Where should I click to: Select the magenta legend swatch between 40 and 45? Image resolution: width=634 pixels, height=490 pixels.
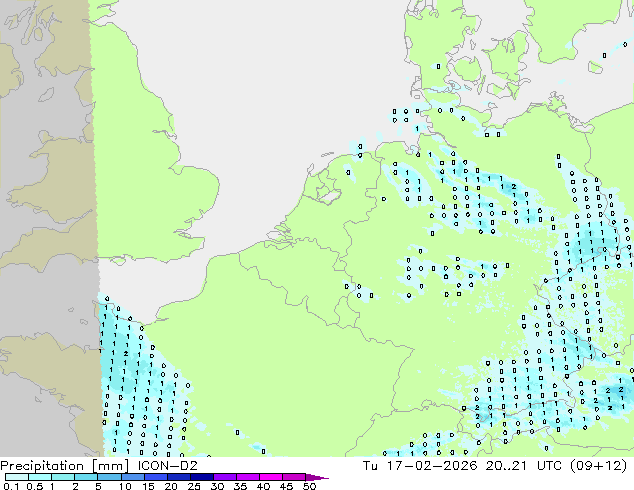(x=271, y=477)
